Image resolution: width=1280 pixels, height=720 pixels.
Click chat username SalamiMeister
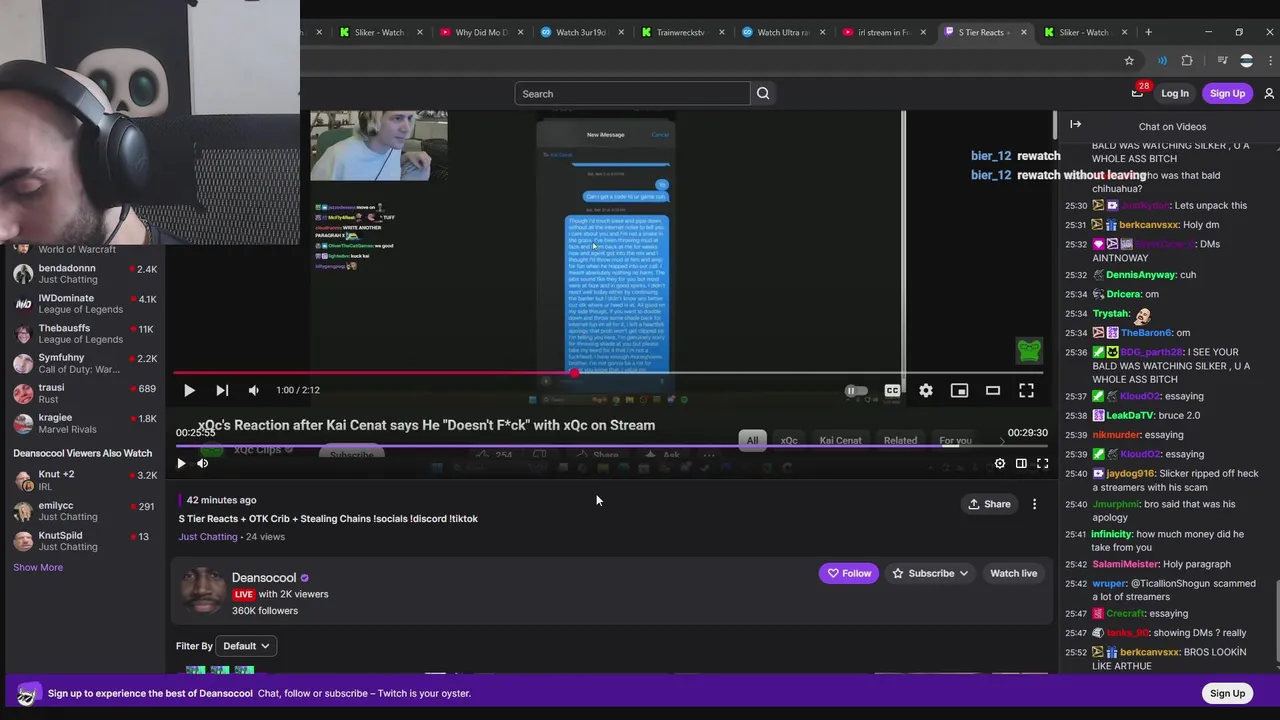[x=1125, y=564]
